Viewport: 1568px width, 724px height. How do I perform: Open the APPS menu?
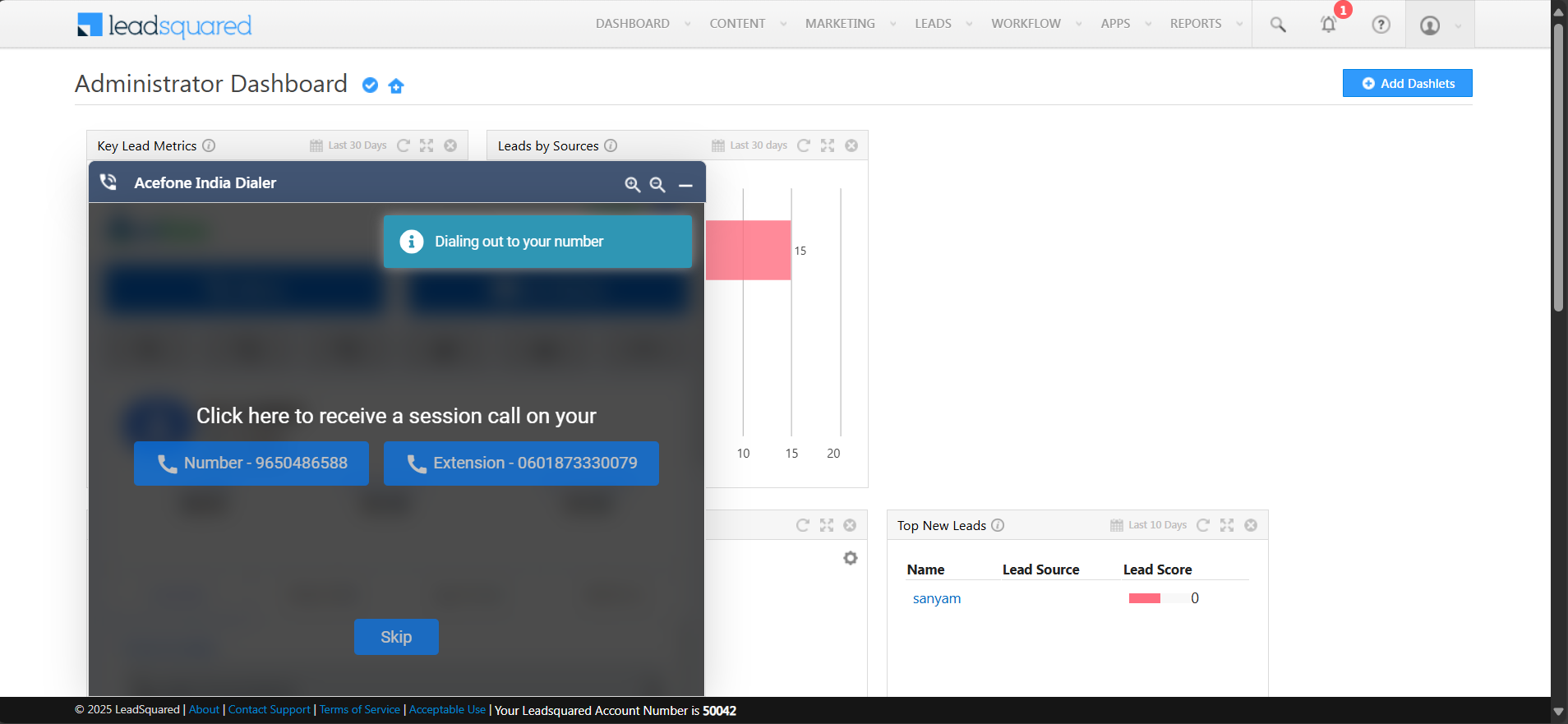(1115, 24)
